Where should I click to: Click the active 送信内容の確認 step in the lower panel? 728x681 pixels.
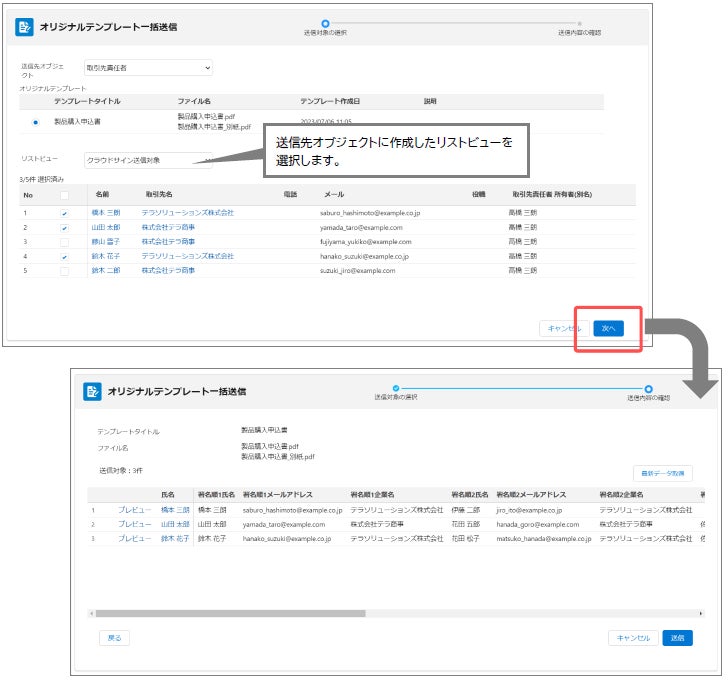coord(648,389)
